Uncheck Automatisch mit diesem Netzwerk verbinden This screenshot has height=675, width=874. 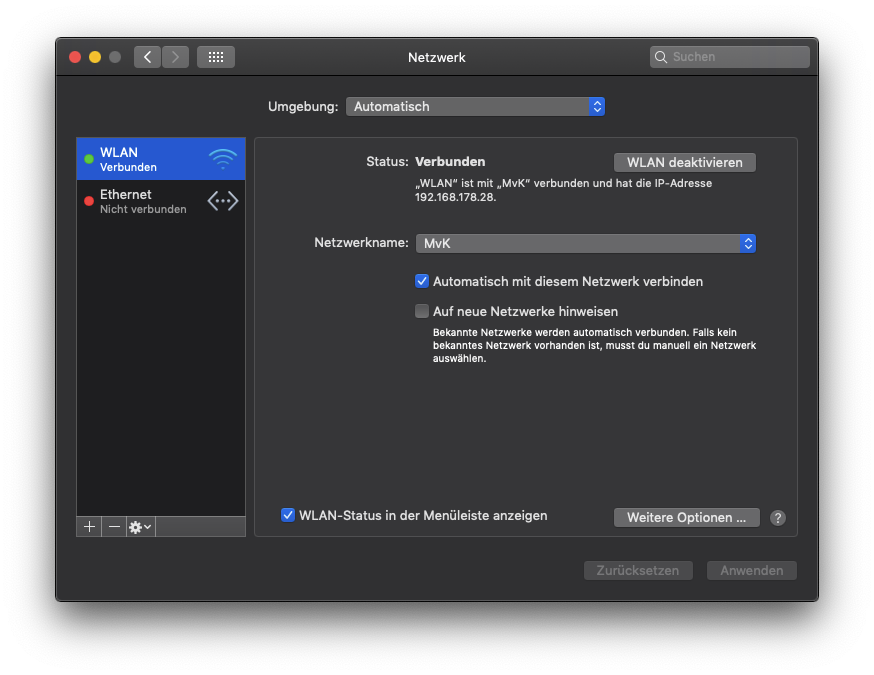(422, 282)
